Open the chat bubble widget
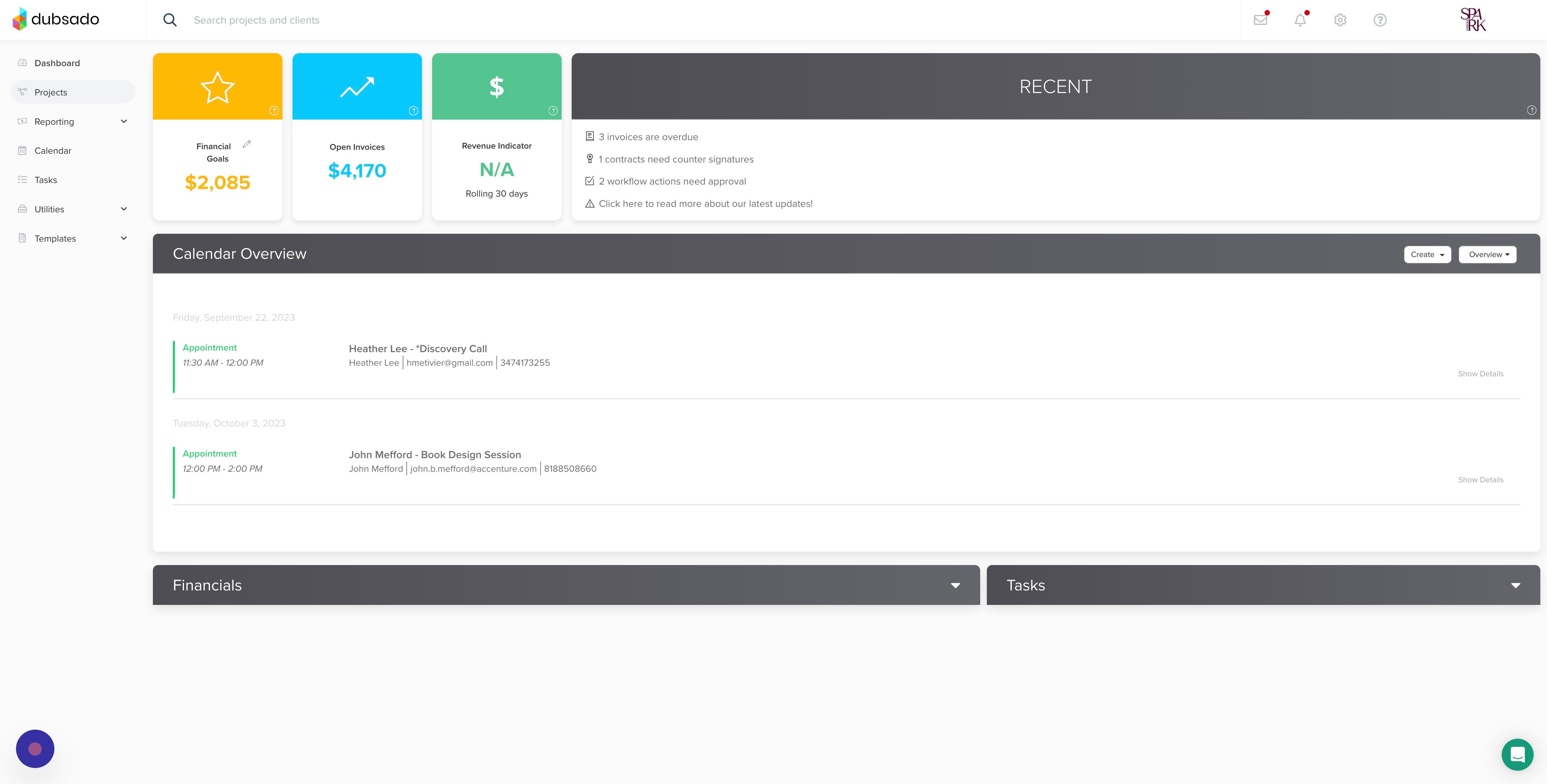This screenshot has width=1547, height=784. 1517,754
